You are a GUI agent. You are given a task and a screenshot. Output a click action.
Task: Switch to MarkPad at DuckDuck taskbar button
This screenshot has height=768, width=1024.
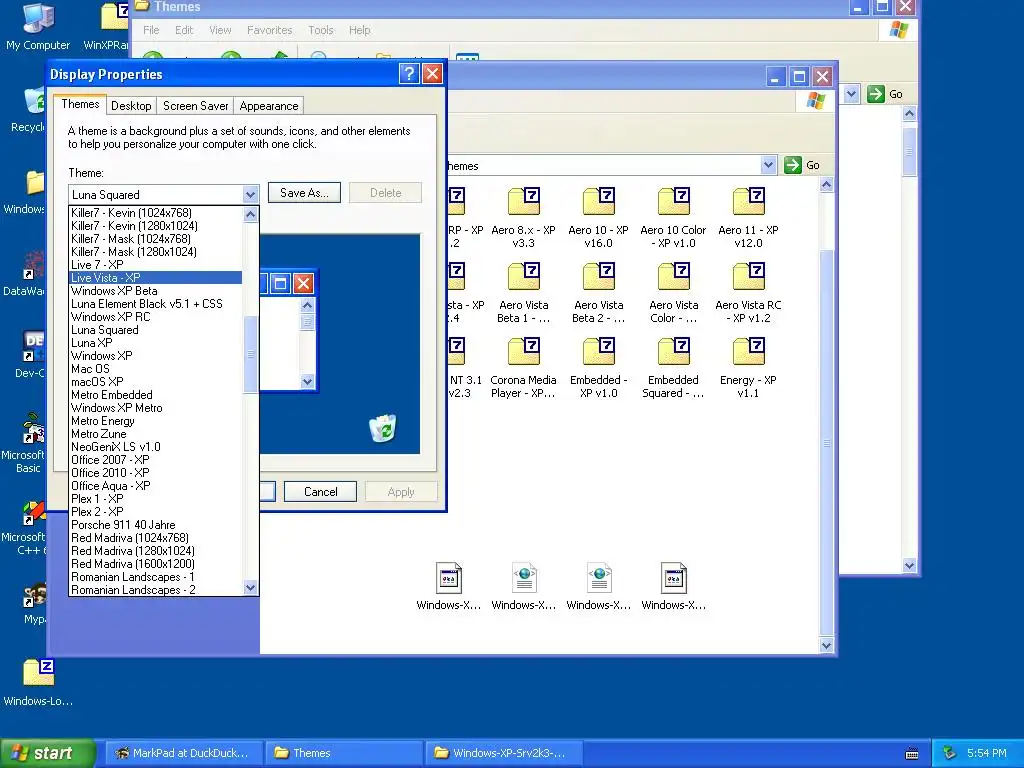184,753
